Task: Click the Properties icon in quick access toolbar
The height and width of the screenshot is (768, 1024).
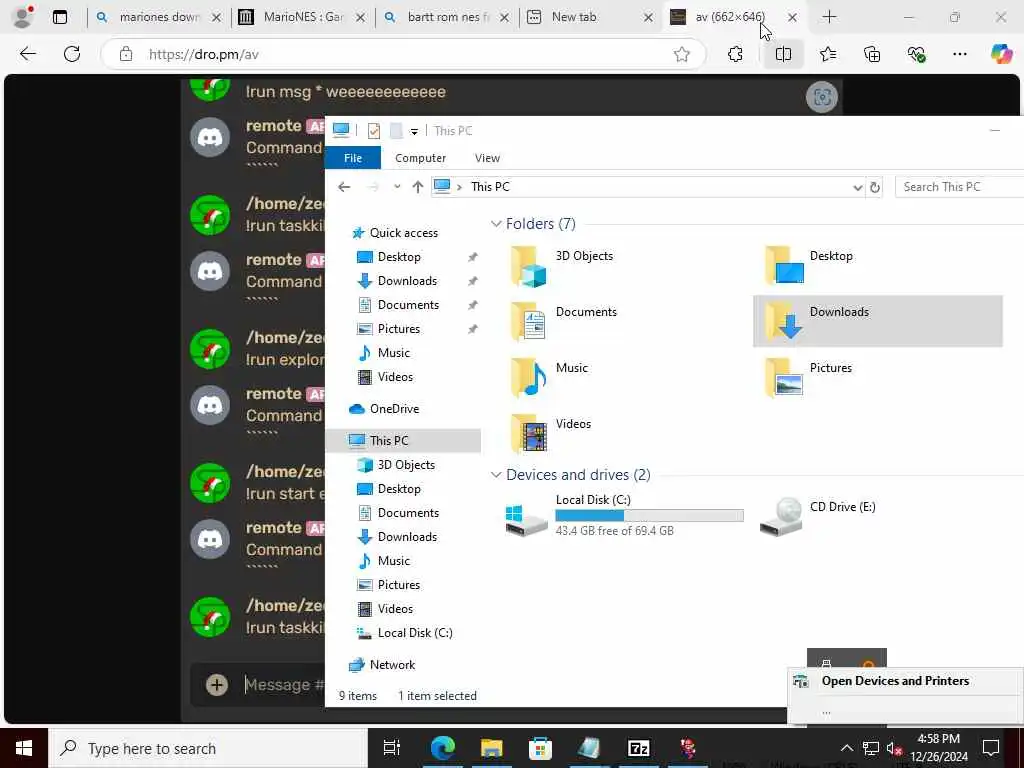Action: tap(374, 131)
